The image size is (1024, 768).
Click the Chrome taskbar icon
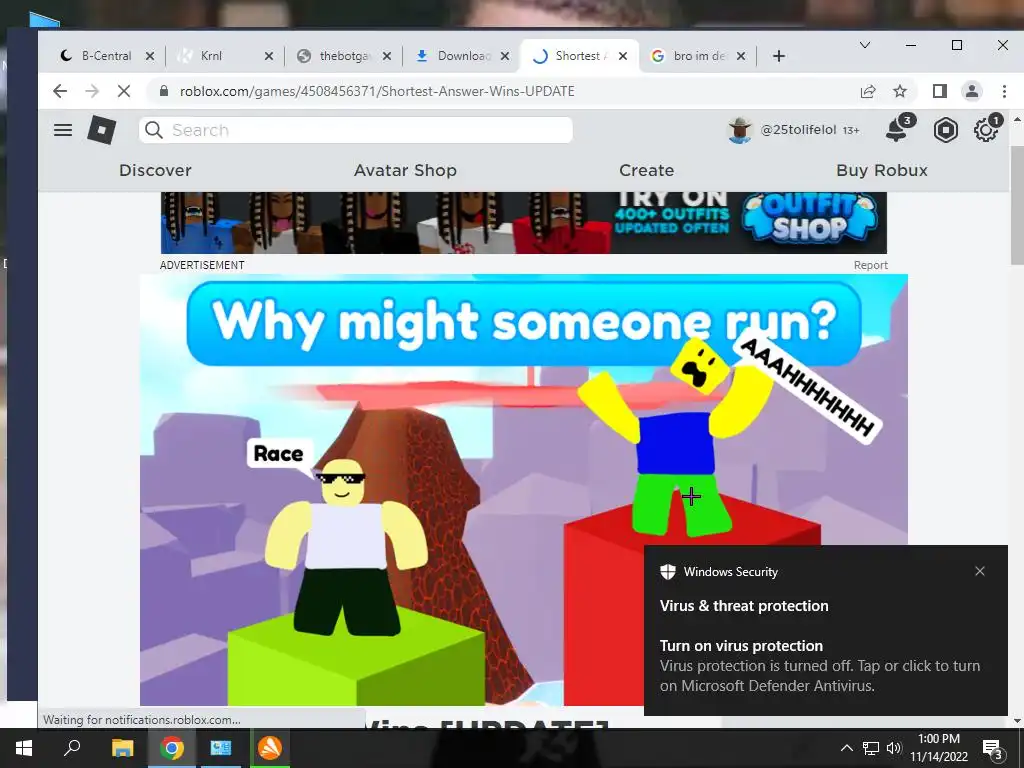point(172,748)
